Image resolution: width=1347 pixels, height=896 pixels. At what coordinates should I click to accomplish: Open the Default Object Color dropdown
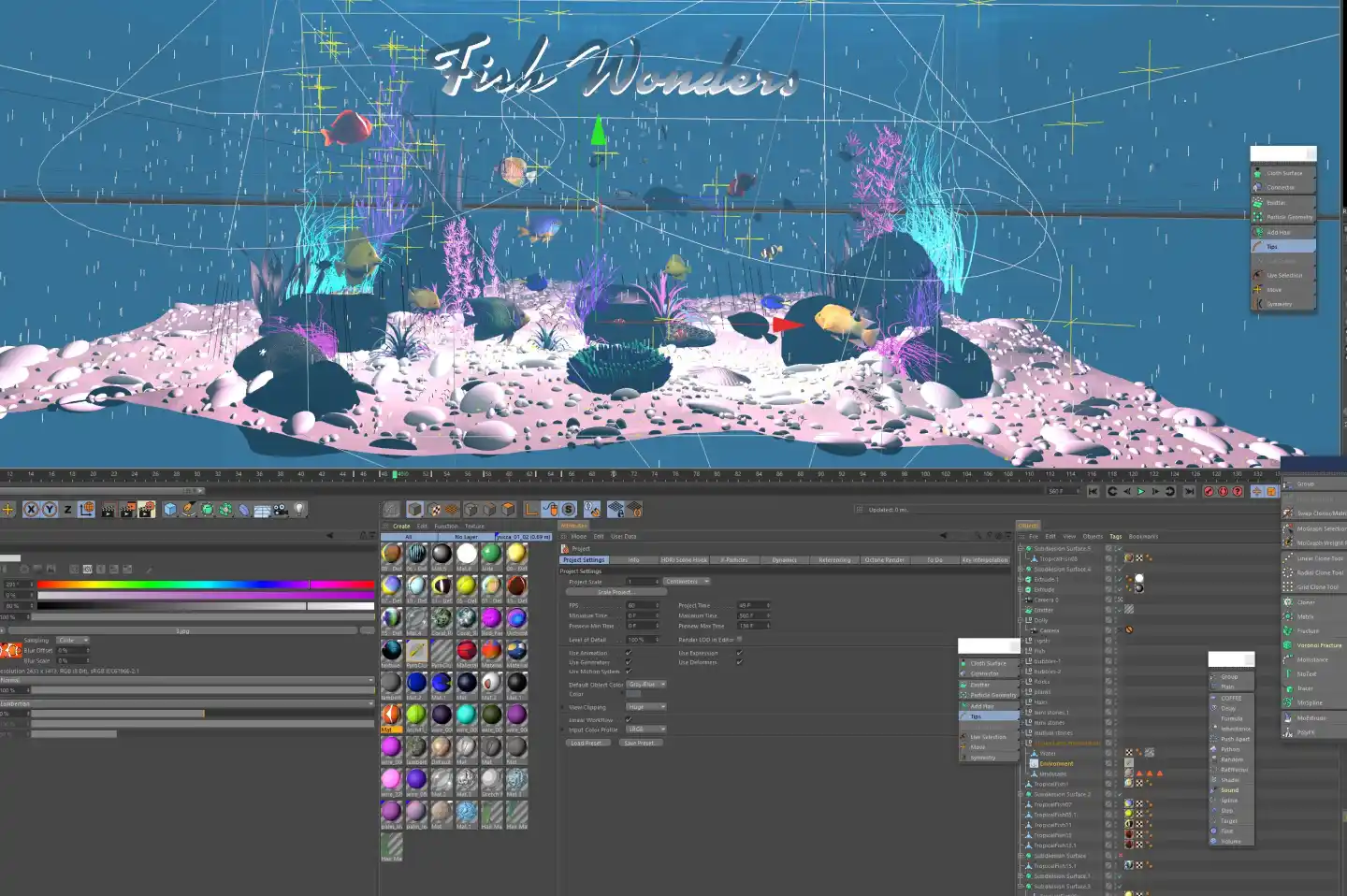point(646,685)
